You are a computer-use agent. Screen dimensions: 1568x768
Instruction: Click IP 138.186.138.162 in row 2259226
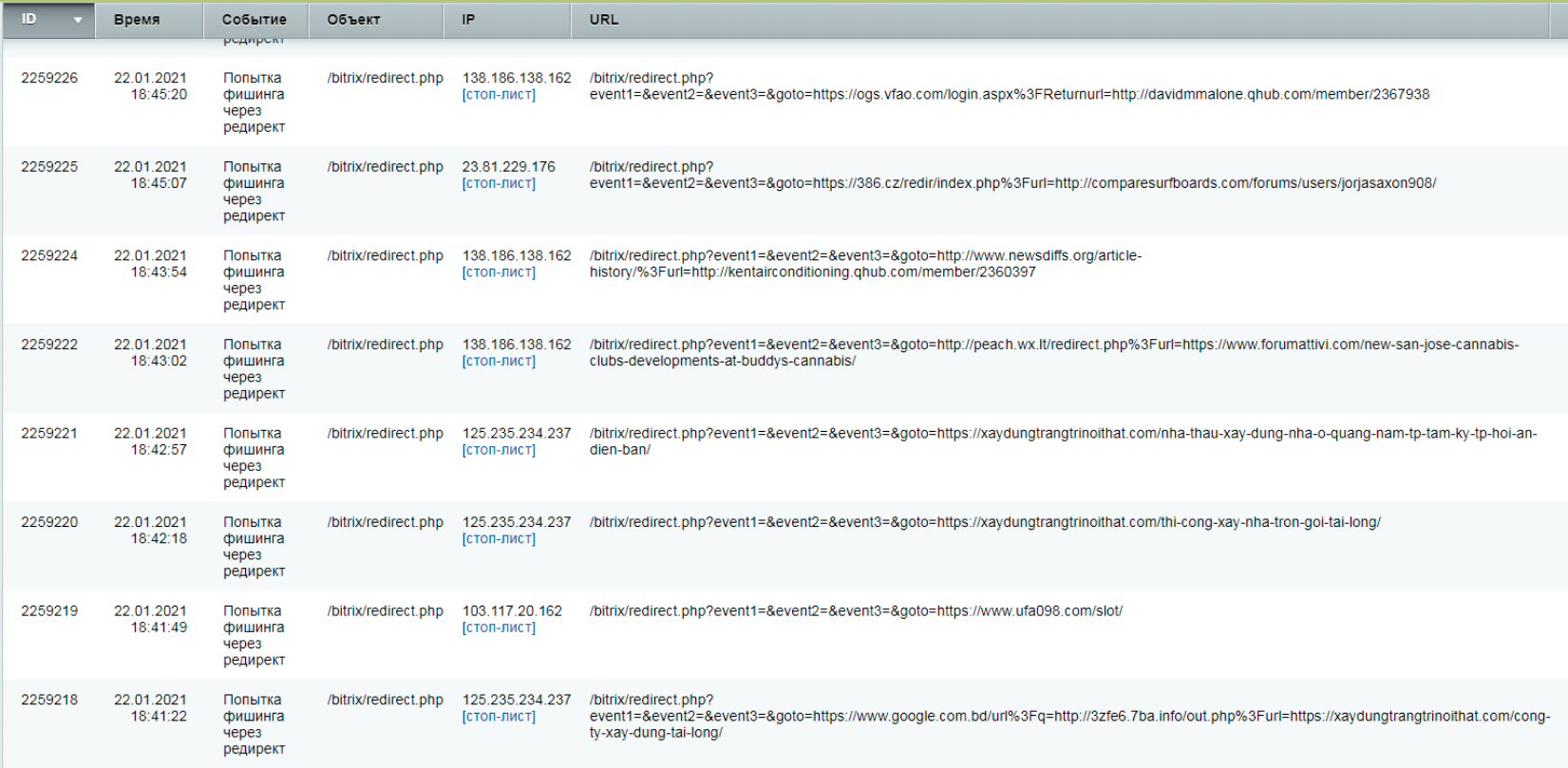point(517,78)
